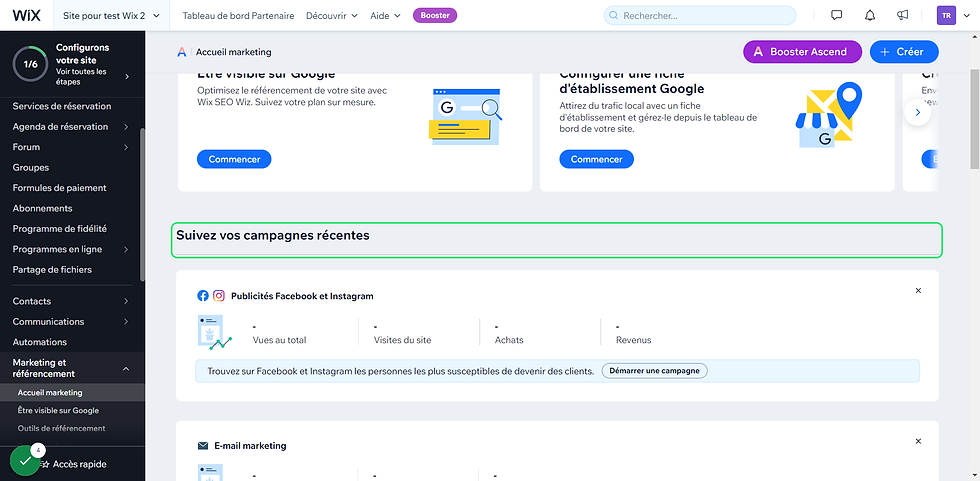Click the Booster Ascend button
The image size is (980, 481).
coord(802,52)
